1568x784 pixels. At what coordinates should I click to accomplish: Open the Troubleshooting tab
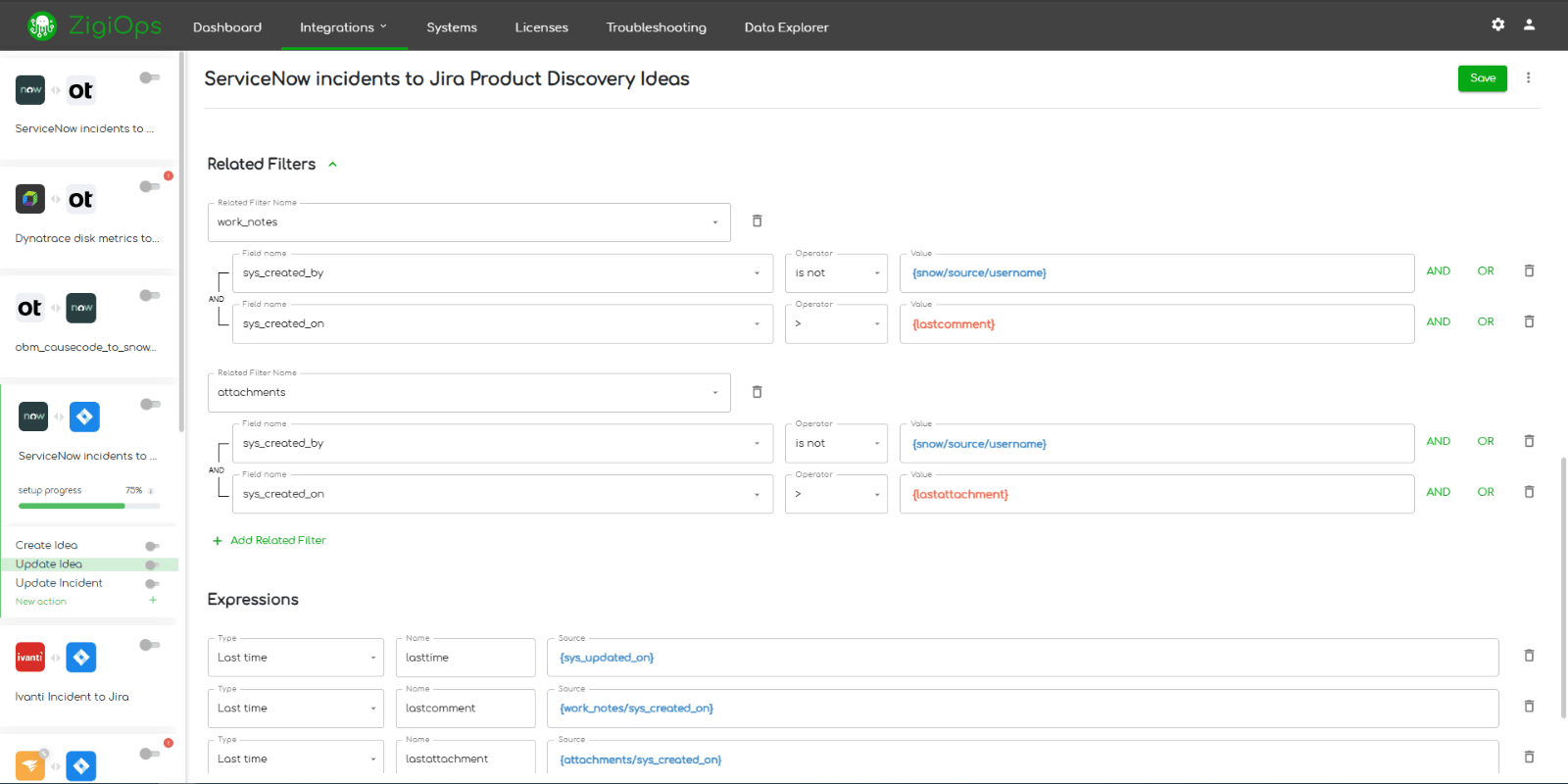(x=657, y=27)
